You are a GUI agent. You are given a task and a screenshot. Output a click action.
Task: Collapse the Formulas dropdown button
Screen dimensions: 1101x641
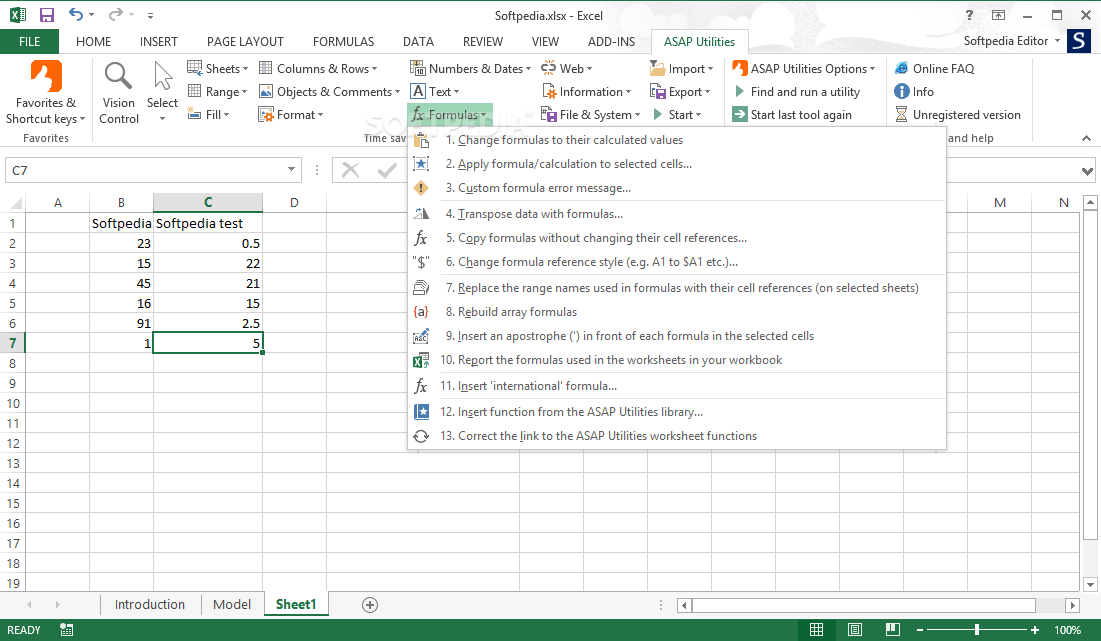pos(449,114)
